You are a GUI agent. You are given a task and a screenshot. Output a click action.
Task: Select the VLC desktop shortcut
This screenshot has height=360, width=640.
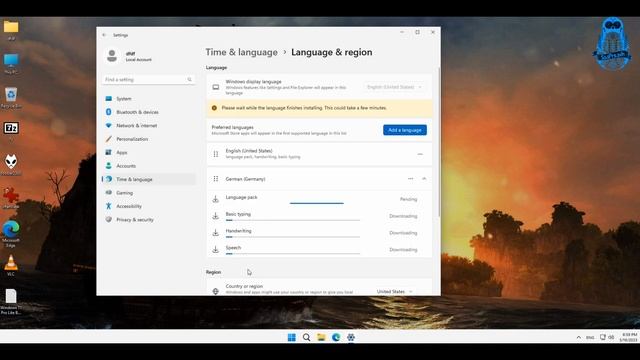(x=11, y=266)
